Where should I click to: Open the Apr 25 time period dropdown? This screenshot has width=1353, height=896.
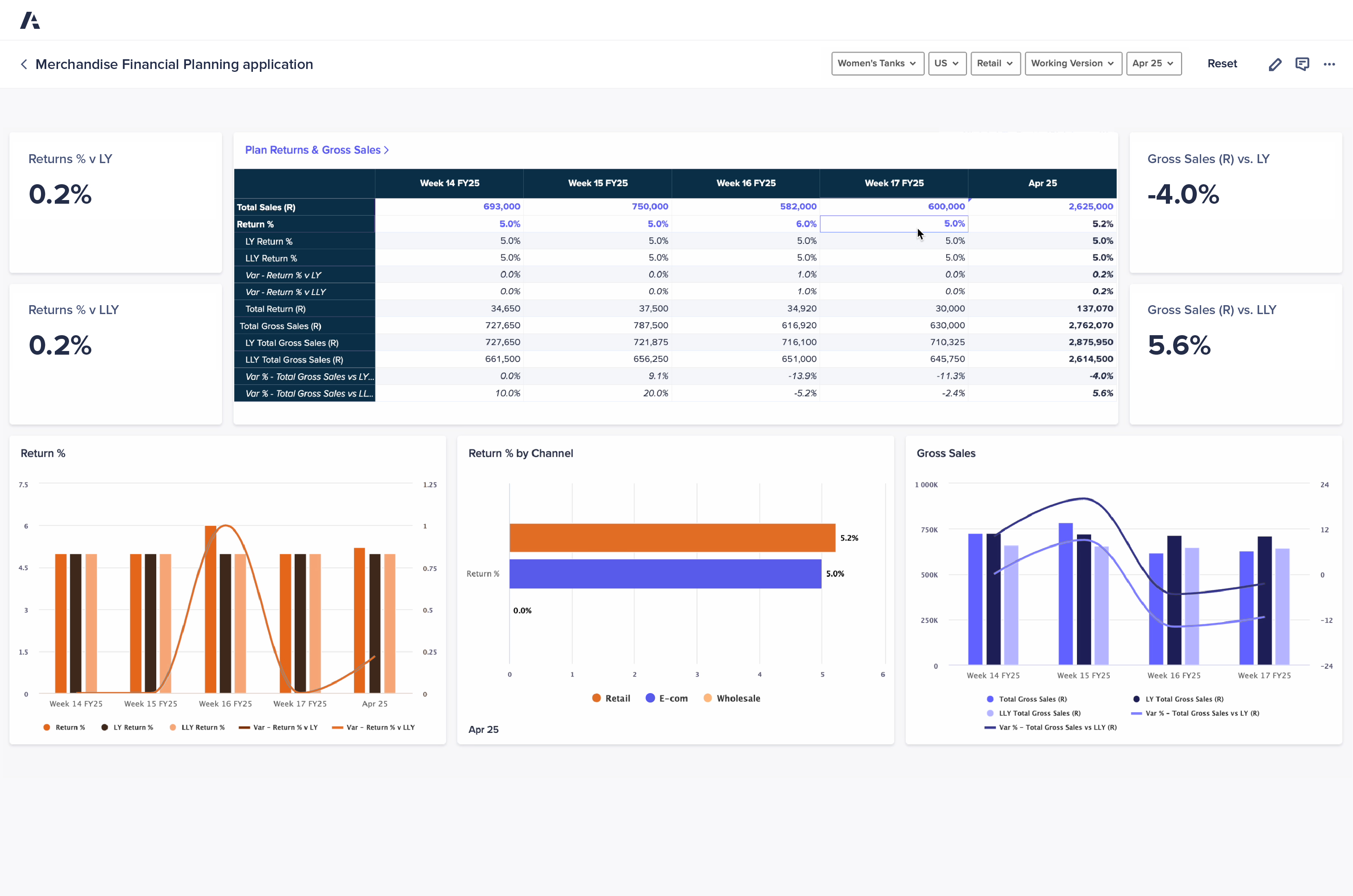pos(1154,63)
